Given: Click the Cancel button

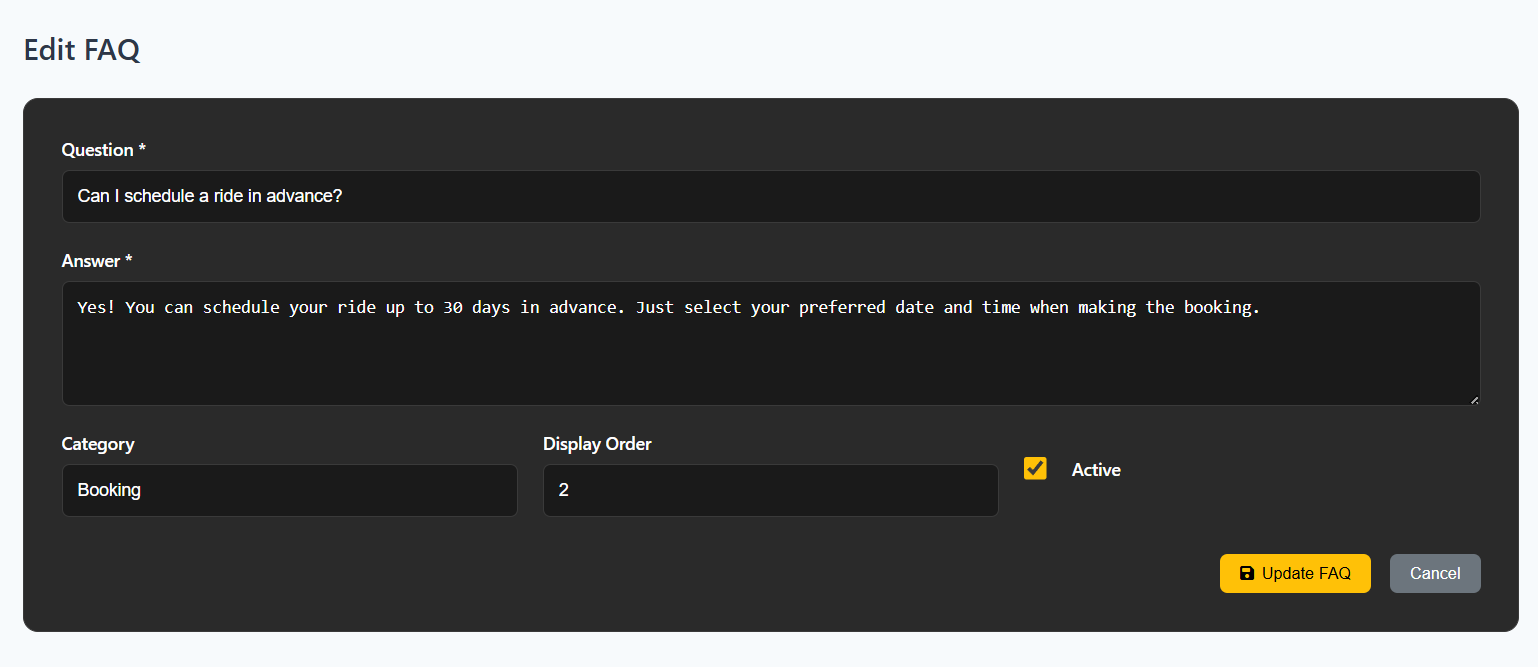Looking at the screenshot, I should (1434, 573).
